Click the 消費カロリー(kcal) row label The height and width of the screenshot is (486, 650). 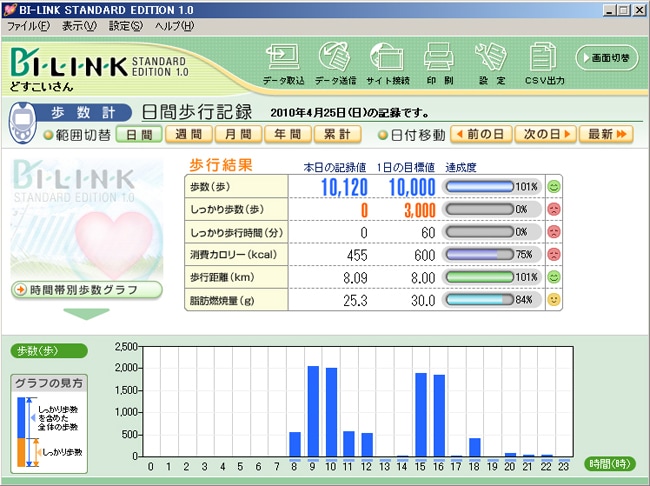(233, 254)
